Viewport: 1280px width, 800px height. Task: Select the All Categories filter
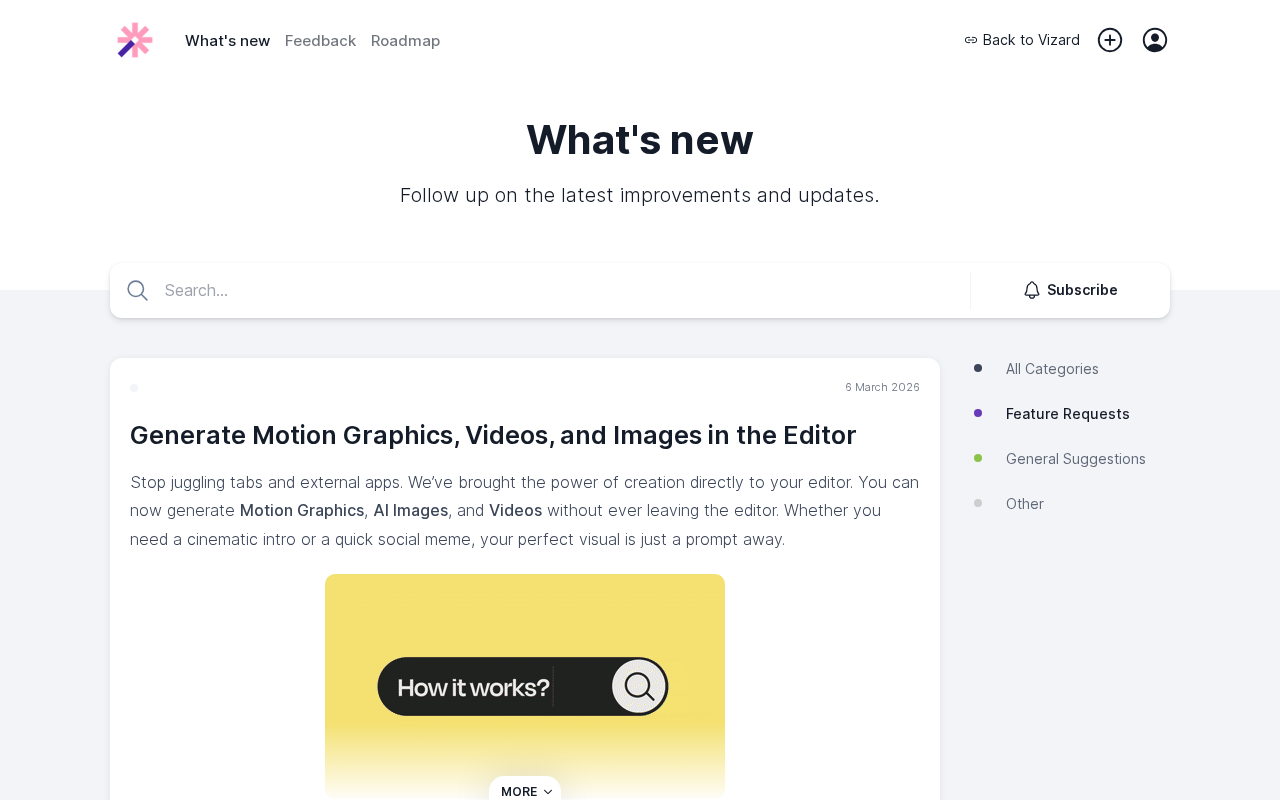[x=1052, y=369]
